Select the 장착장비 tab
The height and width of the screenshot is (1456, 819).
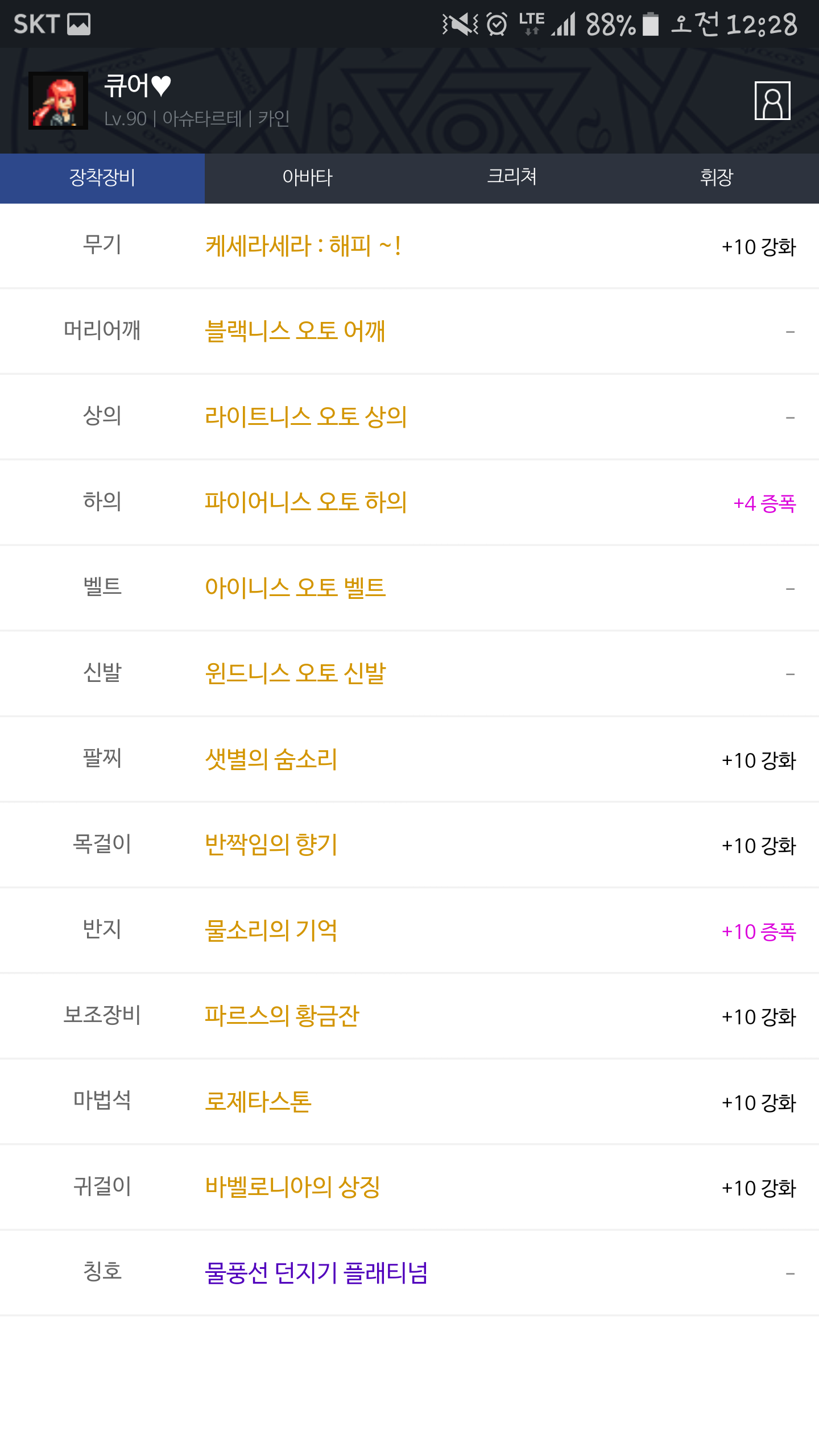pos(102,177)
